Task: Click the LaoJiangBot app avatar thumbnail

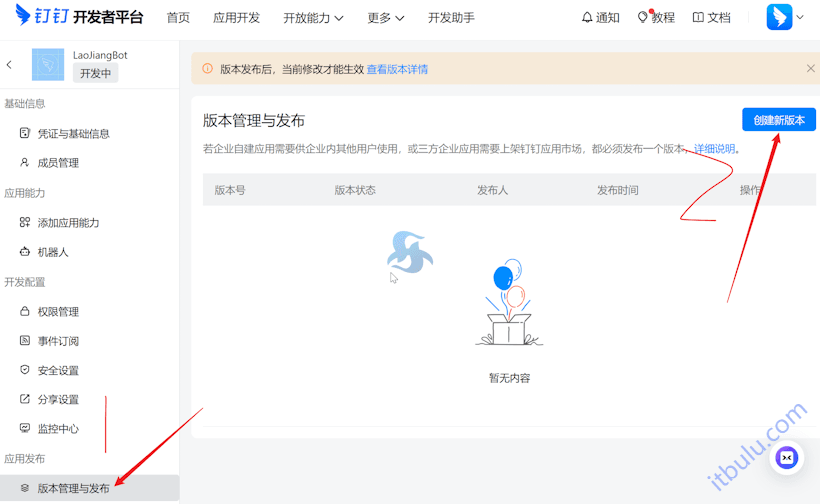Action: coord(48,65)
